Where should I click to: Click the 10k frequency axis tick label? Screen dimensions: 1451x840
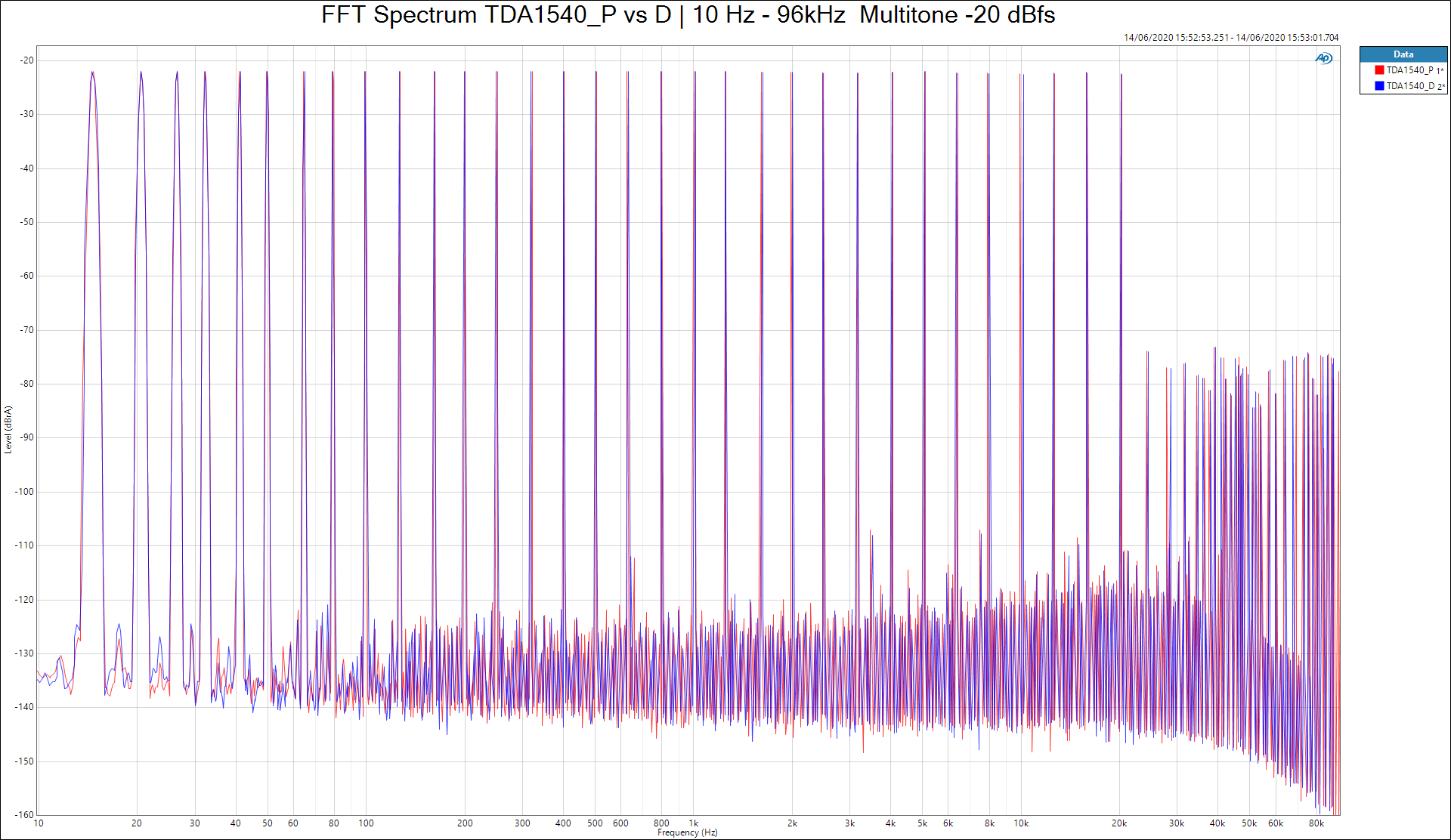(1020, 823)
